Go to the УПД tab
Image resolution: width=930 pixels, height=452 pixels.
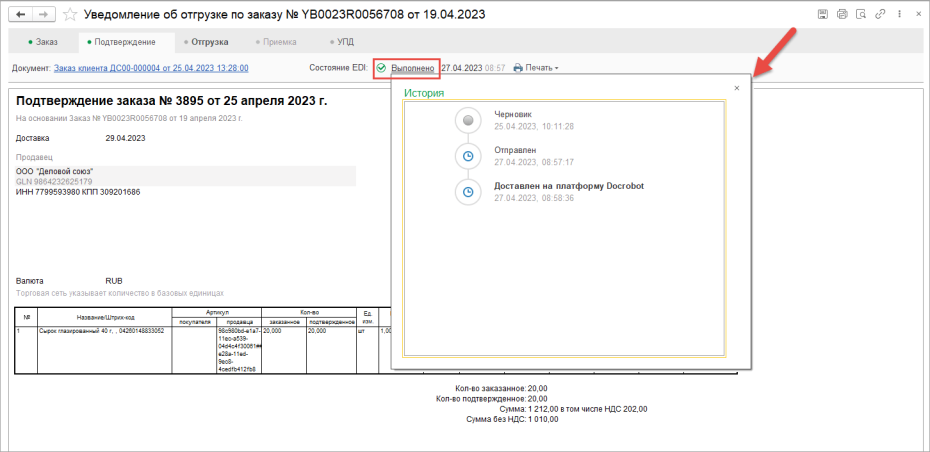(x=342, y=42)
